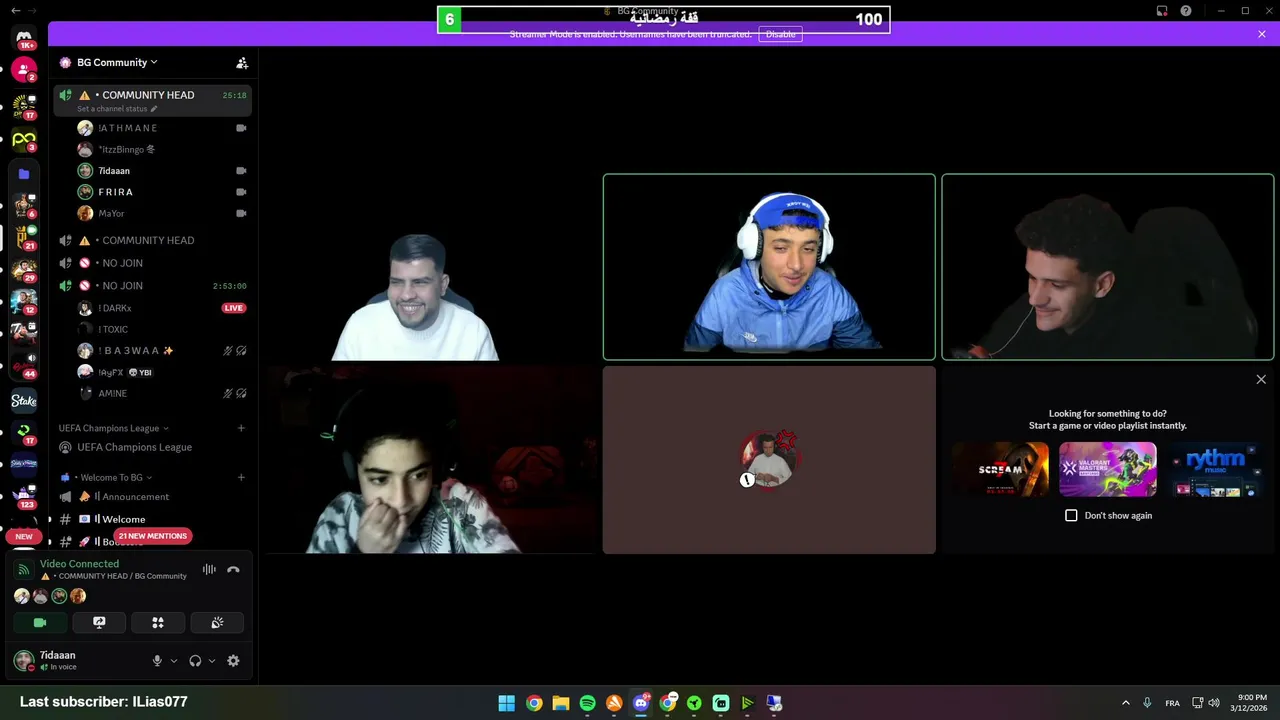Edit the channel status pencil

154,109
